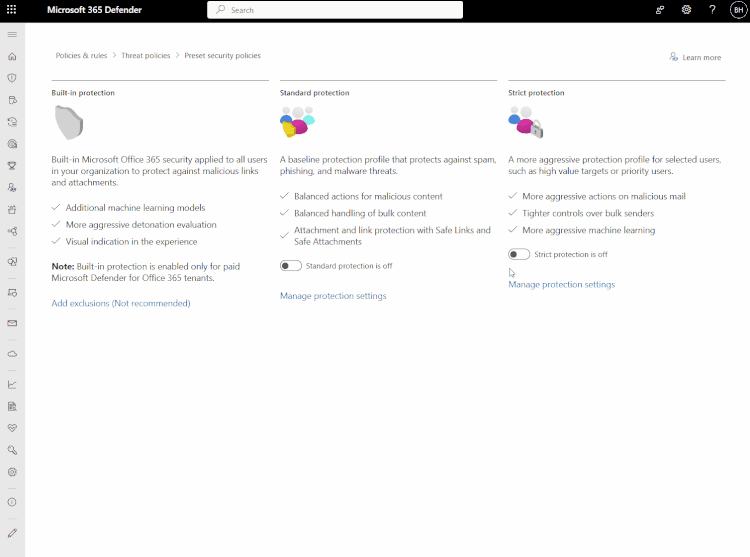750x557 pixels.
Task: Click the Strict protection lock image
Action: point(526,122)
